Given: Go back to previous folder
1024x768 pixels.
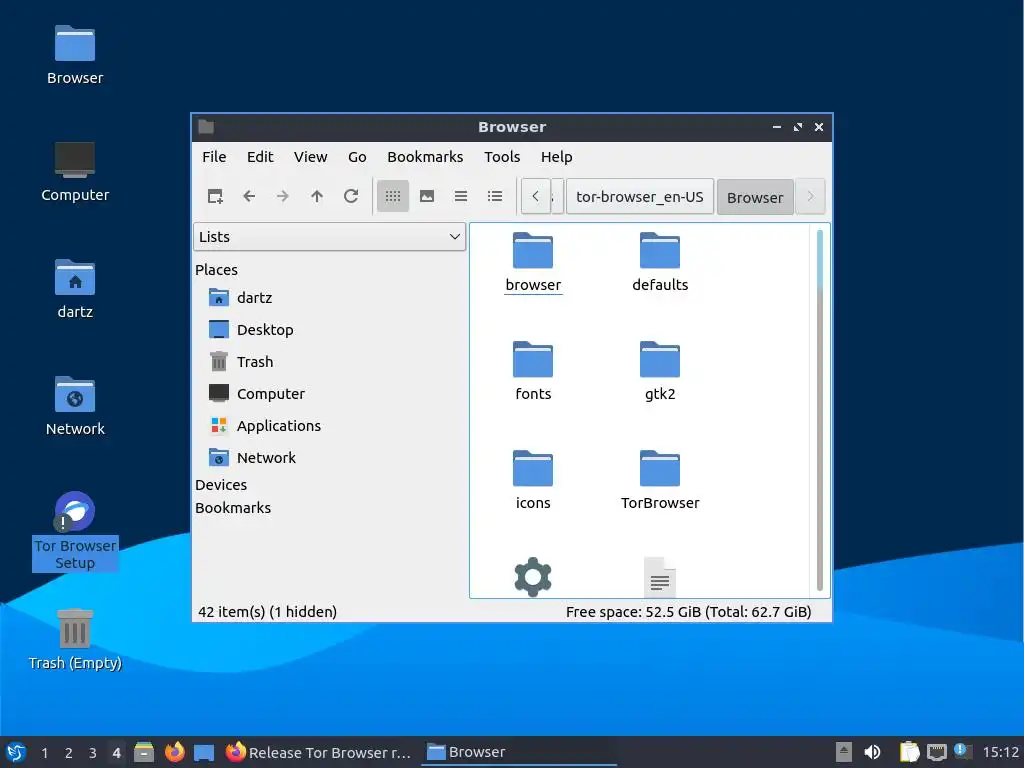Looking at the screenshot, I should pyautogui.click(x=249, y=196).
